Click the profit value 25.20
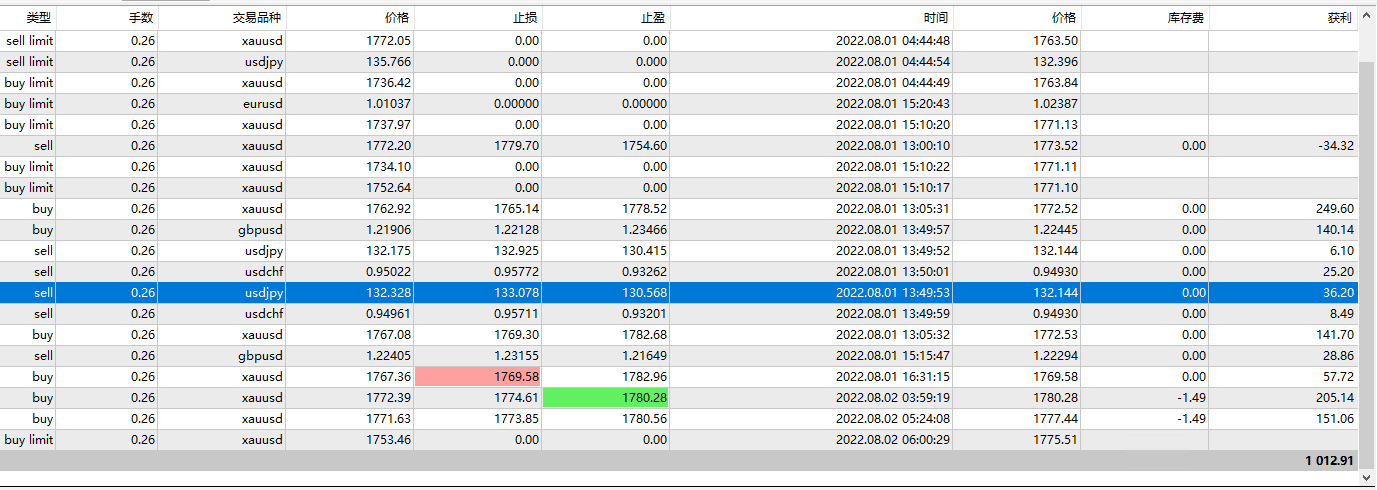Screen dimensions: 1377x490 [1339, 272]
